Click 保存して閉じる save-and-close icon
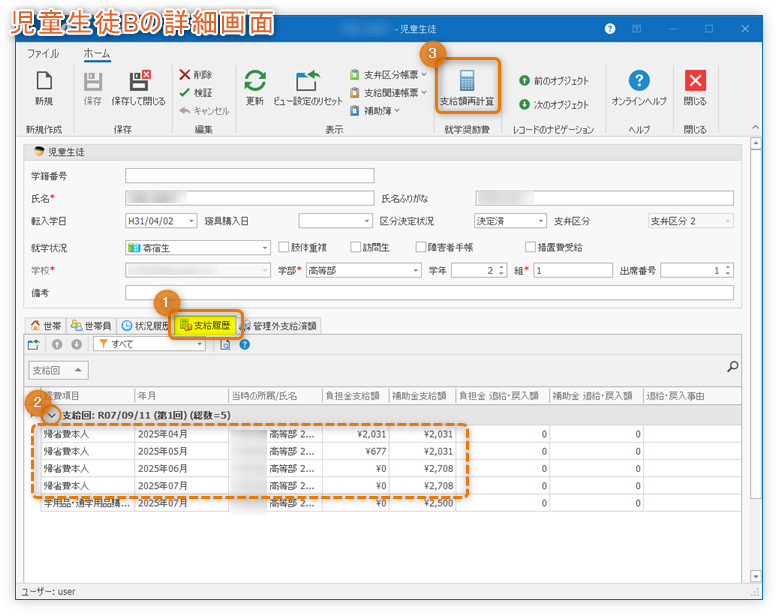778x615 pixels. [x=139, y=81]
